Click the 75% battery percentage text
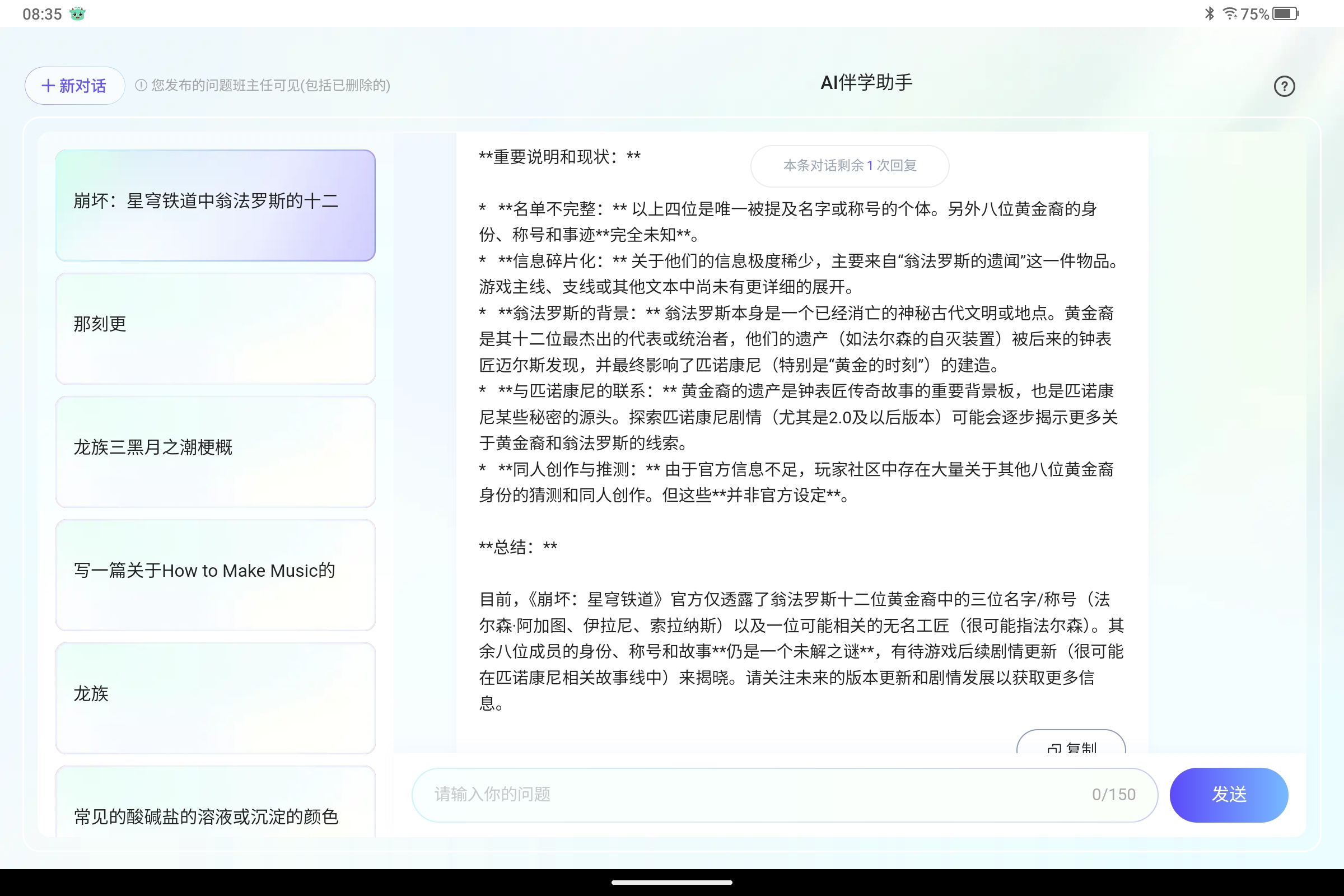 pos(1254,13)
